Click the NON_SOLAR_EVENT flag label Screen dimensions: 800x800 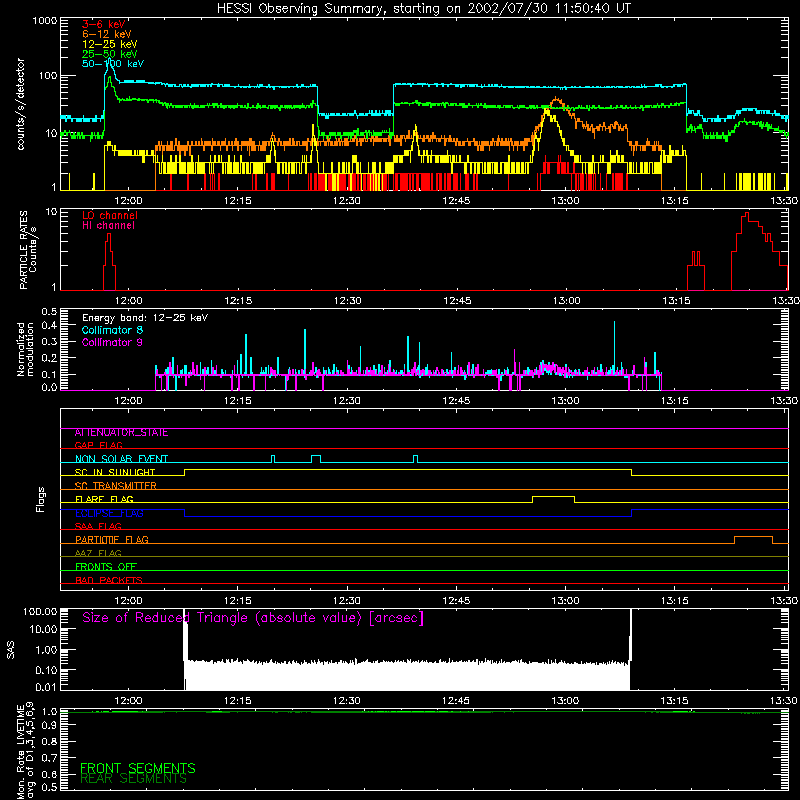121,459
